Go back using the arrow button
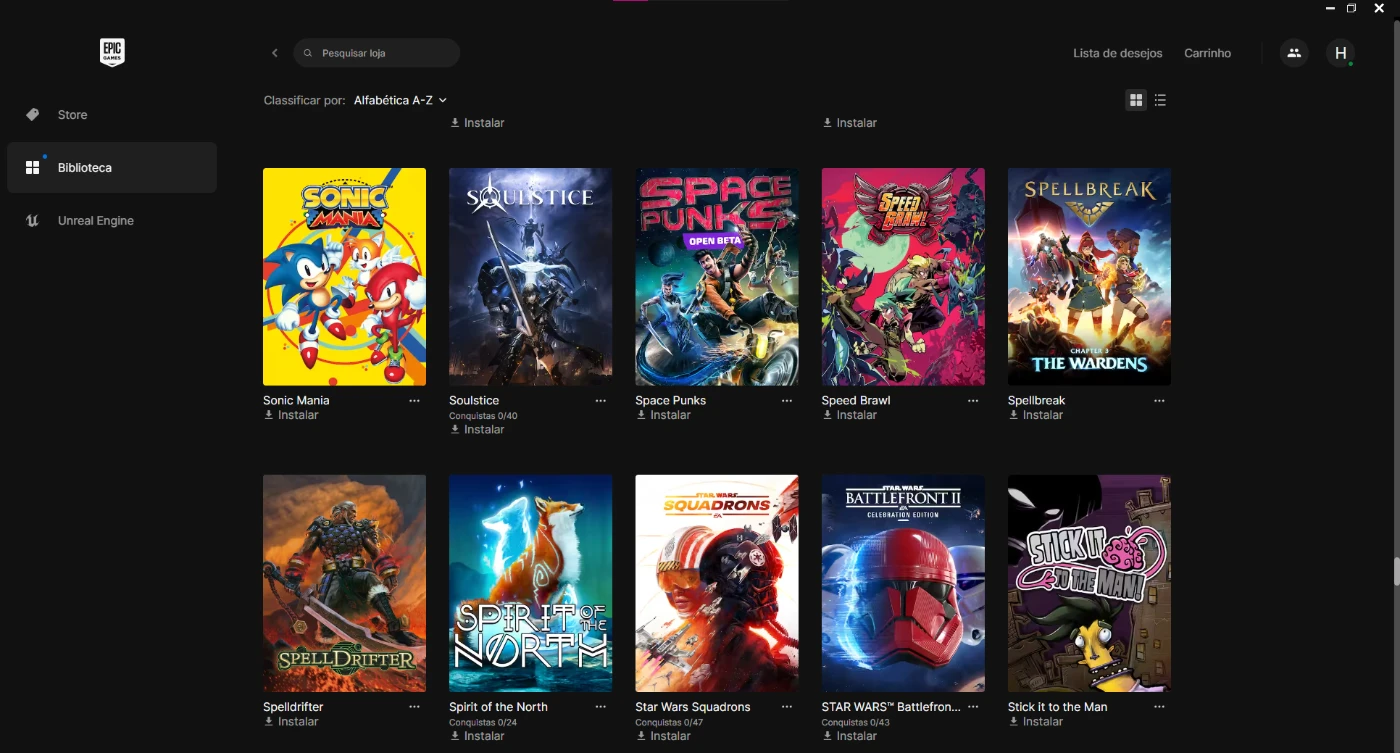 click(275, 53)
